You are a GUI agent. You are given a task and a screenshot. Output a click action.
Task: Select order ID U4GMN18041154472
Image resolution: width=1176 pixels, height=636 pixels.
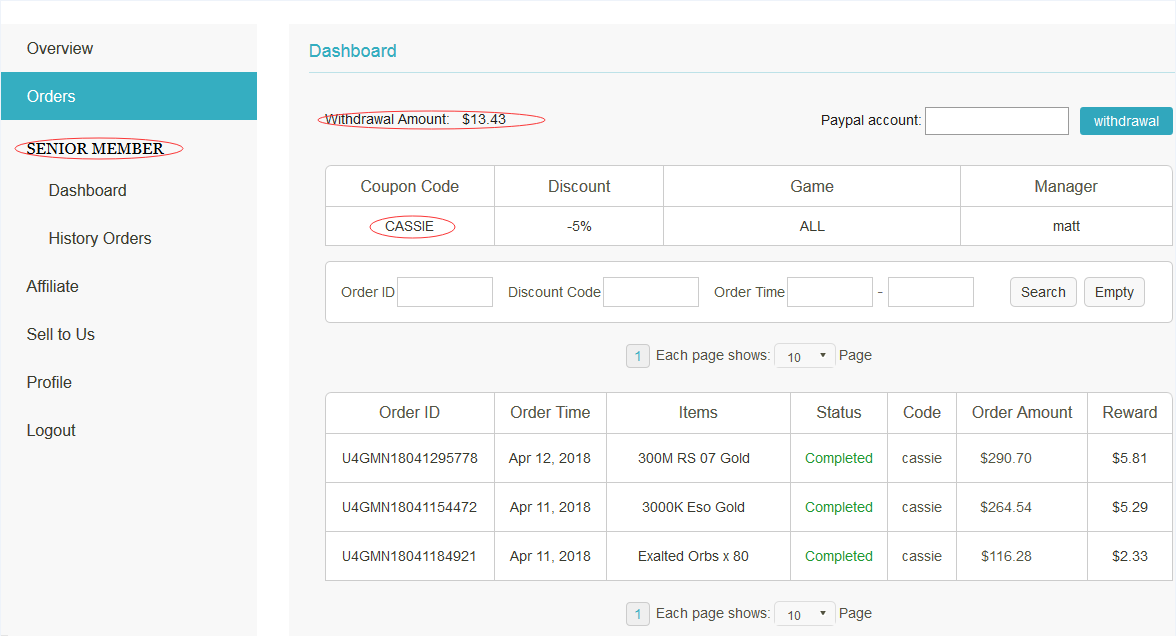(x=410, y=507)
